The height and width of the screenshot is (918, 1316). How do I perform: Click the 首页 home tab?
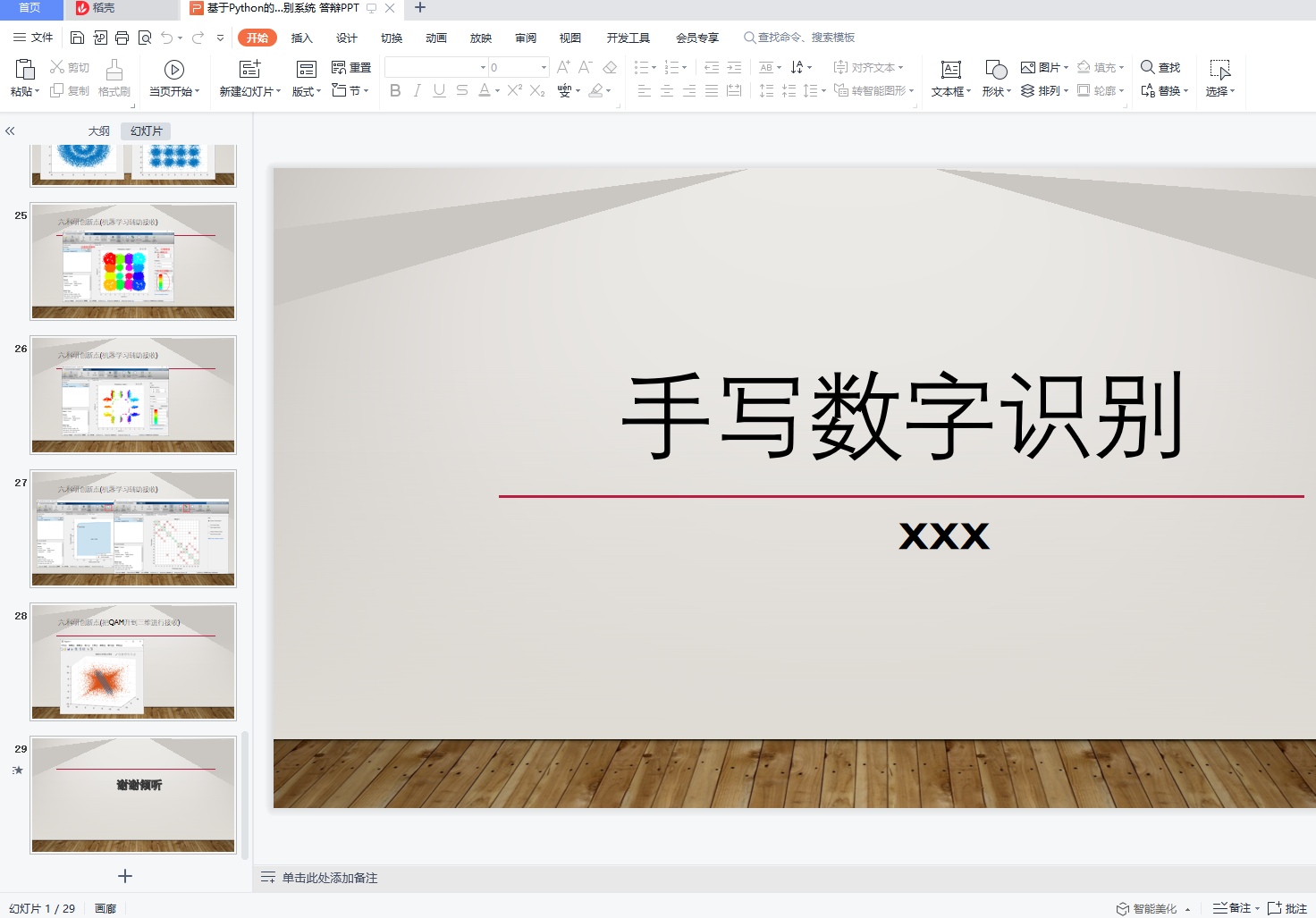pos(30,8)
